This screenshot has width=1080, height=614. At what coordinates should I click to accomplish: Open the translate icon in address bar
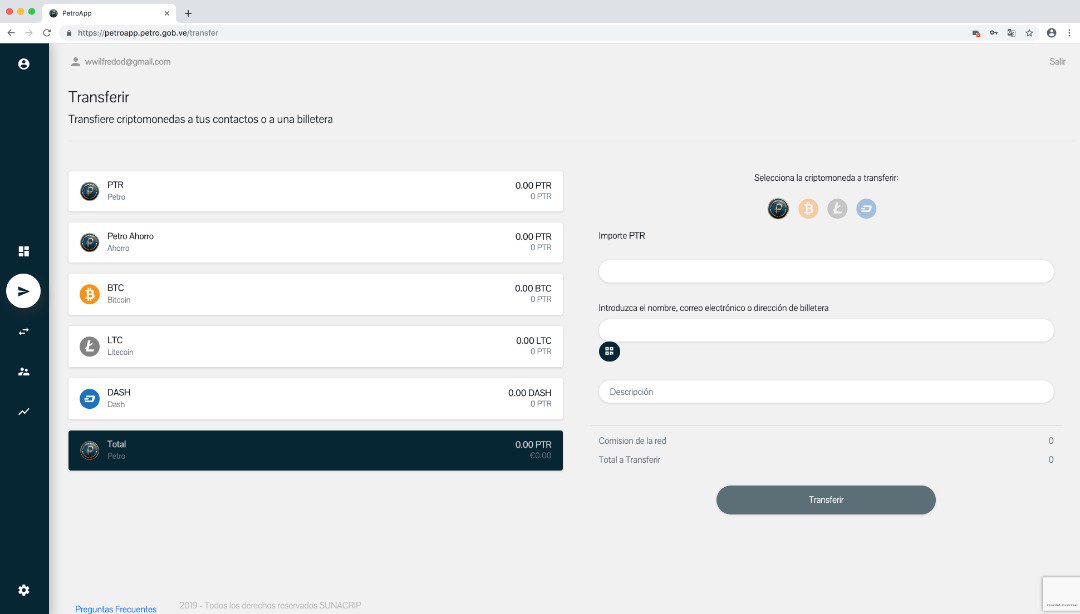pos(1011,32)
